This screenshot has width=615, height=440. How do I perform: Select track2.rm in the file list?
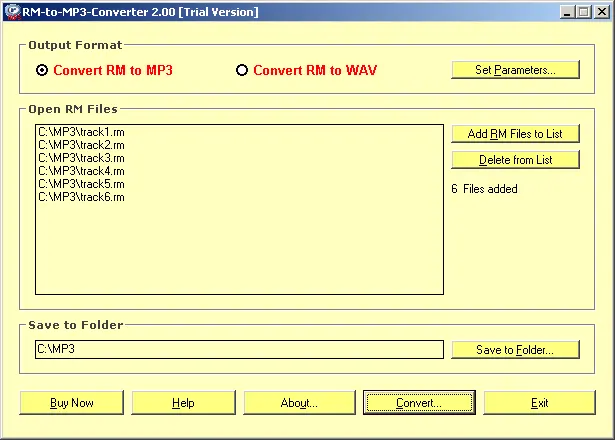tap(81, 145)
